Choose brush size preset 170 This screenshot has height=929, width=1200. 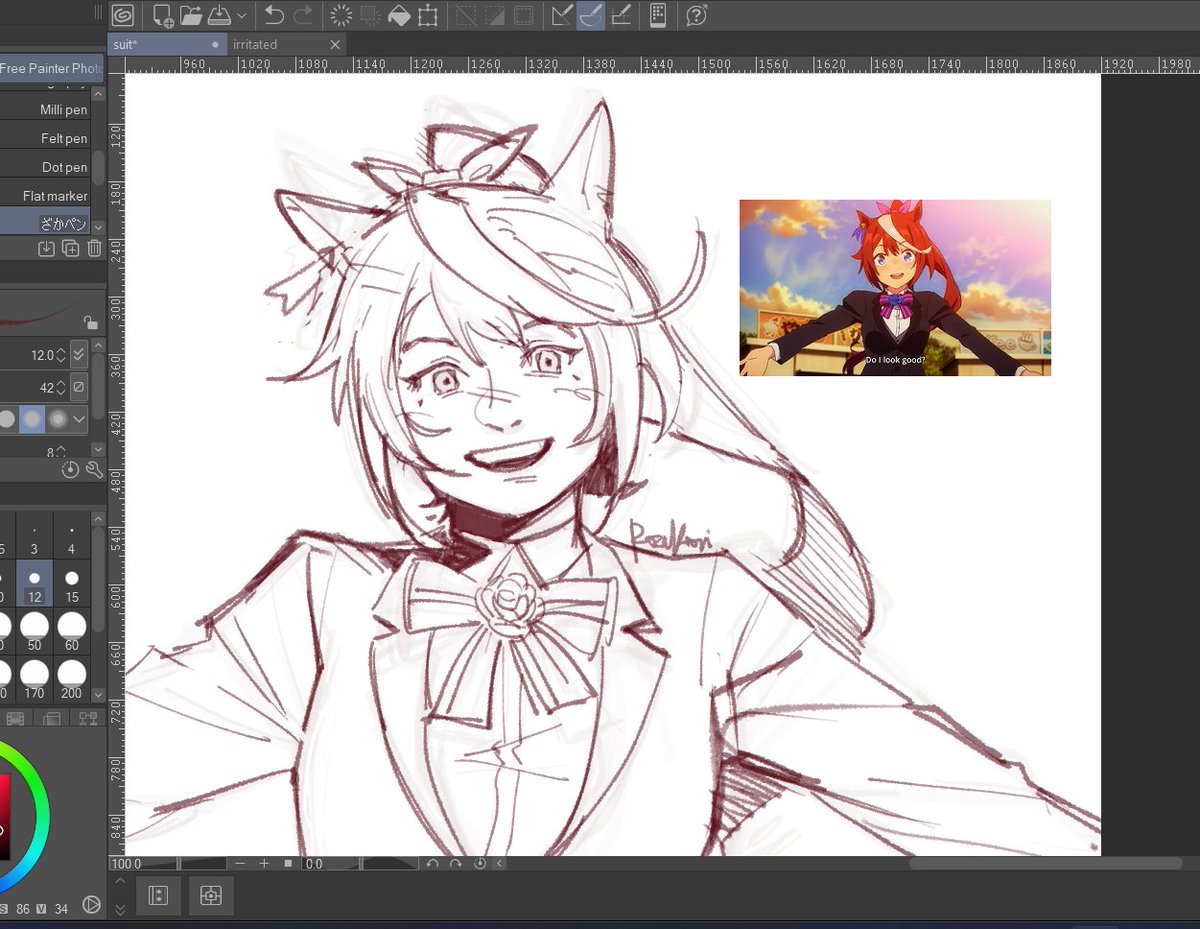click(x=35, y=680)
